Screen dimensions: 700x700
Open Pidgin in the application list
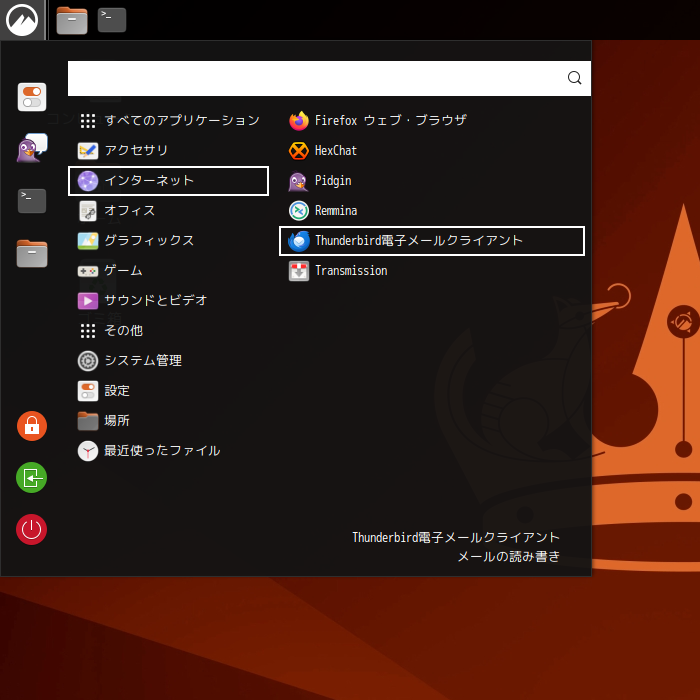click(x=432, y=181)
